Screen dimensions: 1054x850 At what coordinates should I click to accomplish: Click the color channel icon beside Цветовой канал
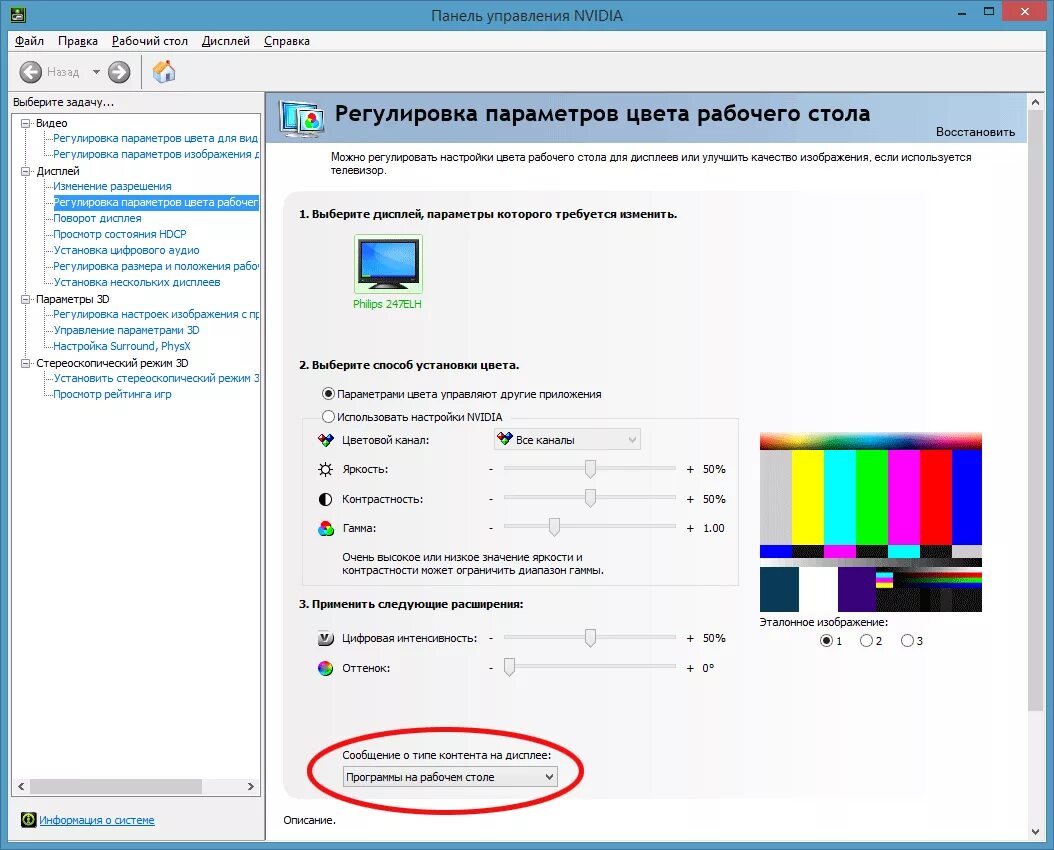pos(325,440)
